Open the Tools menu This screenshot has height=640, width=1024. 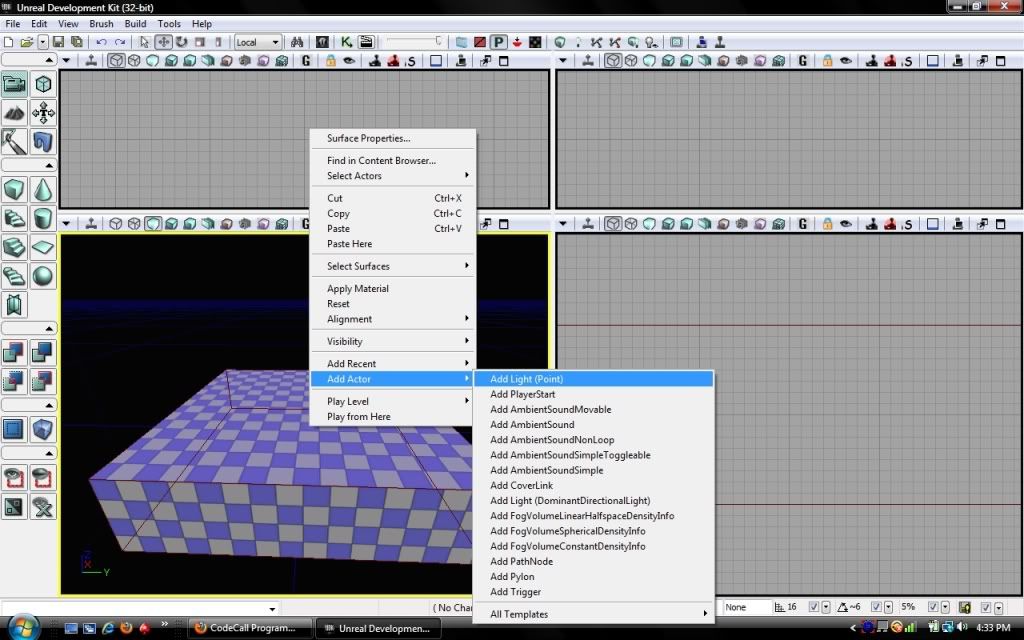tap(169, 24)
